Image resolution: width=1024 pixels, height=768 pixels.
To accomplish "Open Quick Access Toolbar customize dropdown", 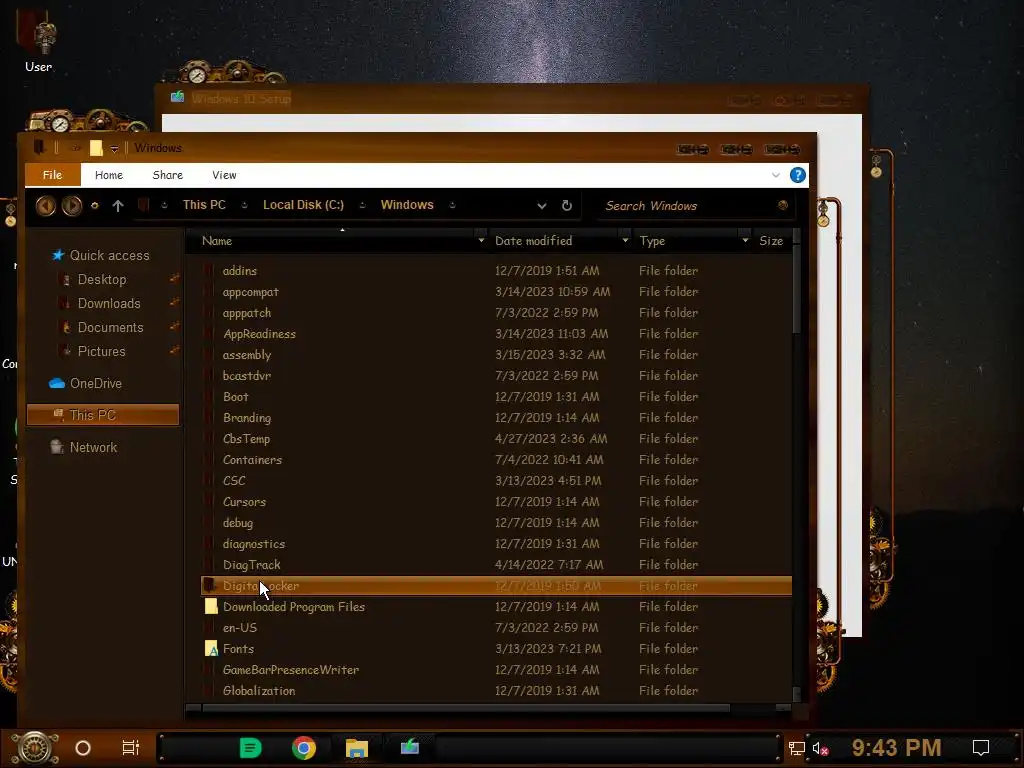I will click(114, 149).
